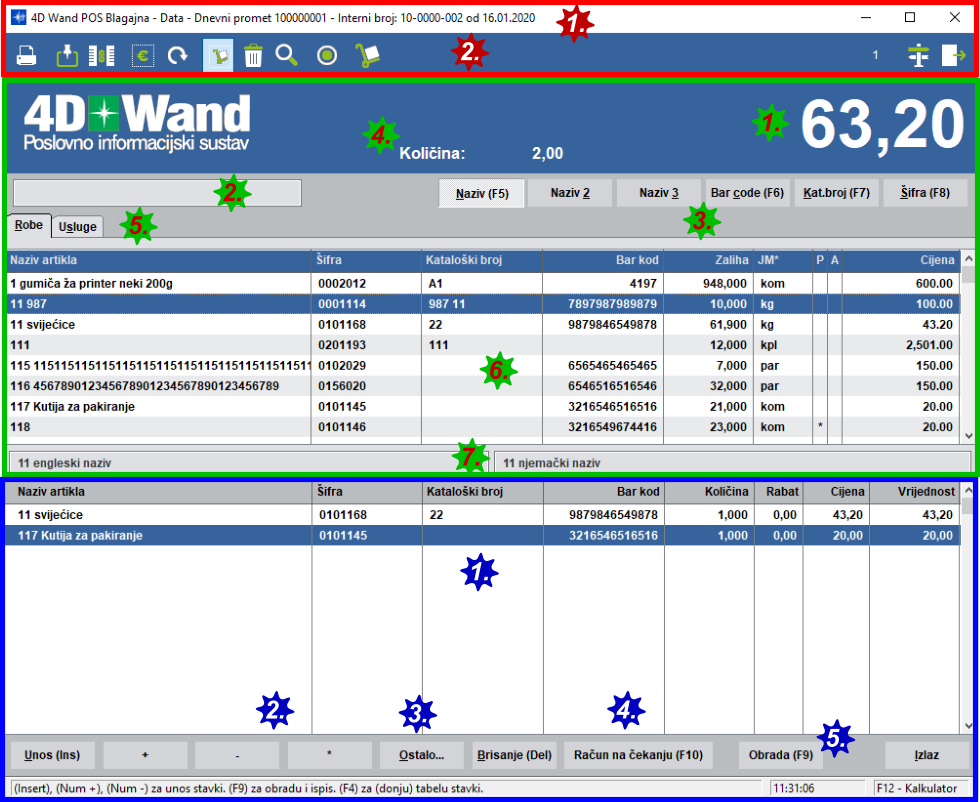
Task: Click the barcode cell "7897987989879"
Action: (x=612, y=304)
